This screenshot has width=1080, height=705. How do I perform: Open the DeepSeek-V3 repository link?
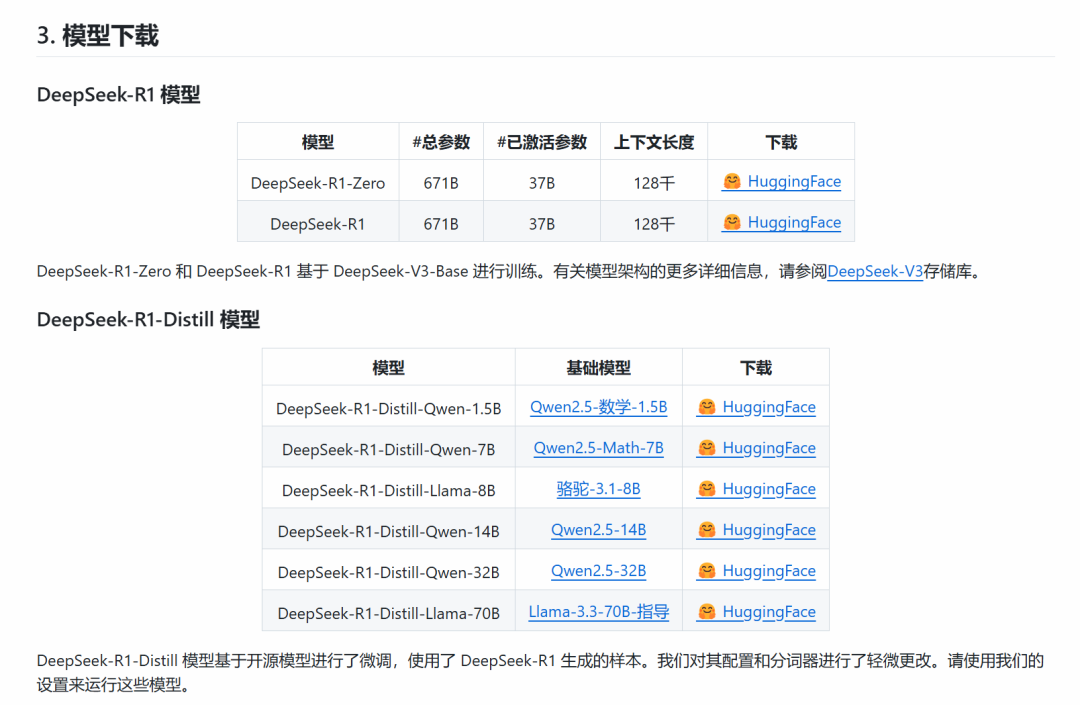point(874,271)
